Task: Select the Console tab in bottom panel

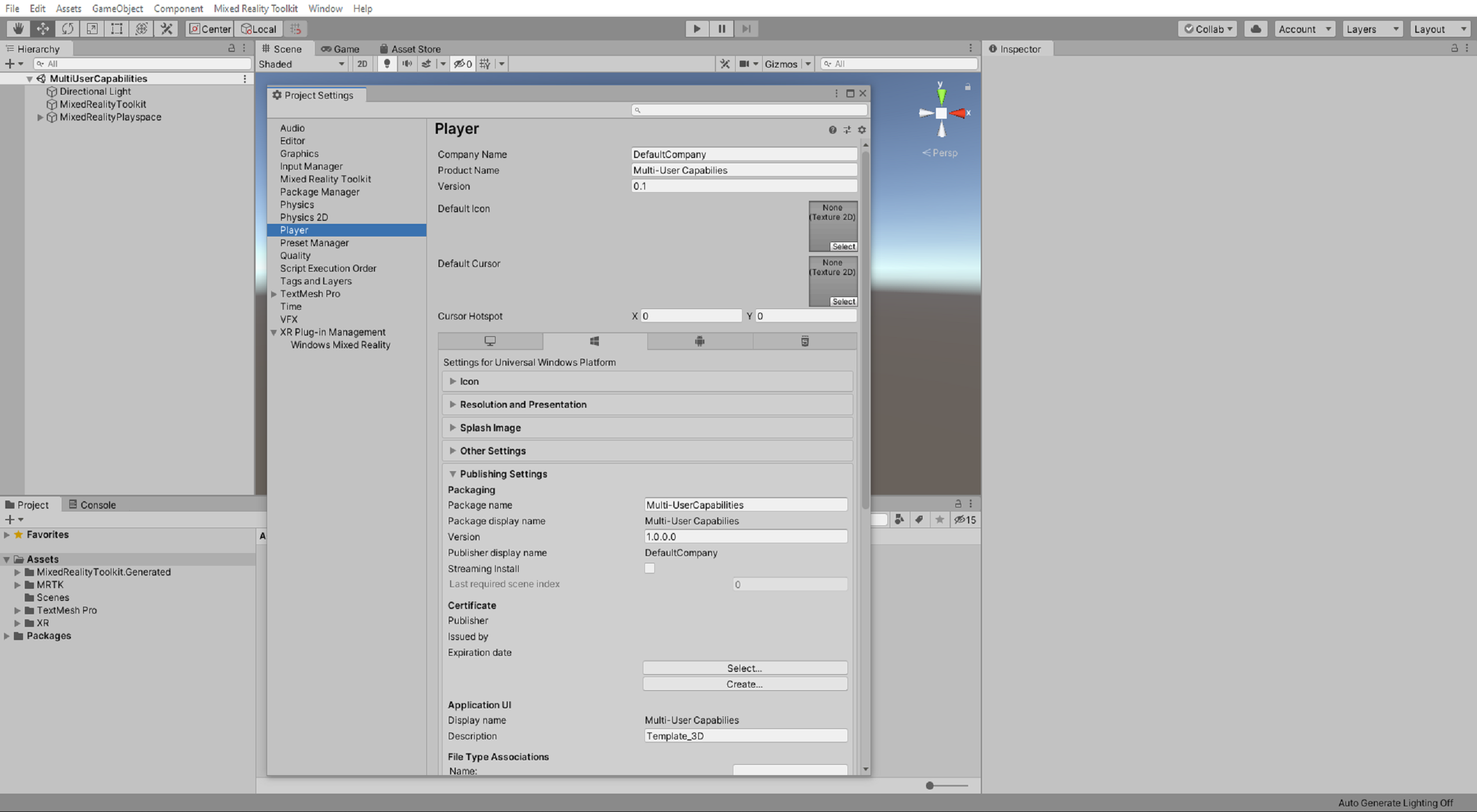Action: pos(96,503)
